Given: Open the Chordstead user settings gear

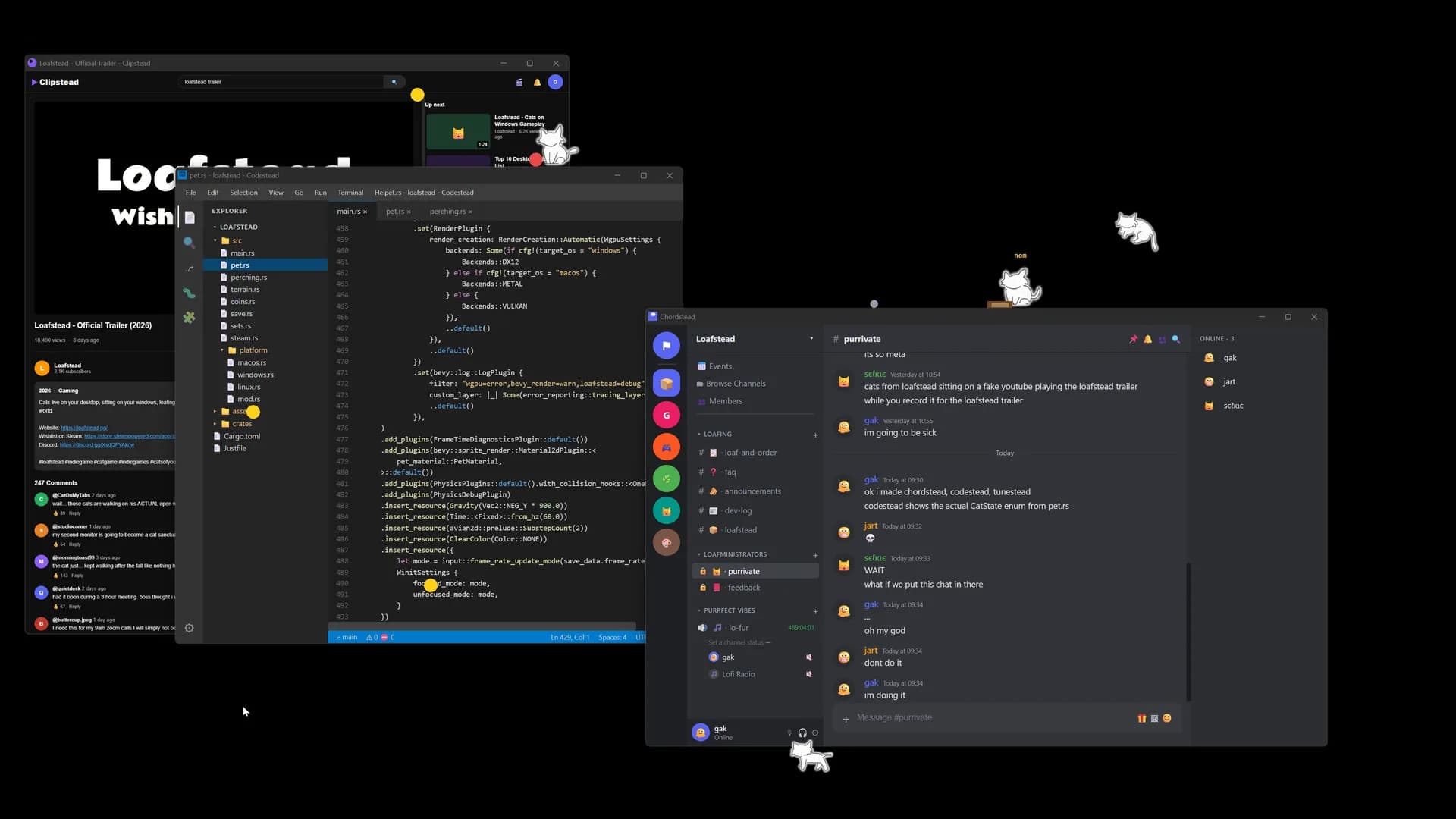Looking at the screenshot, I should coord(815,733).
